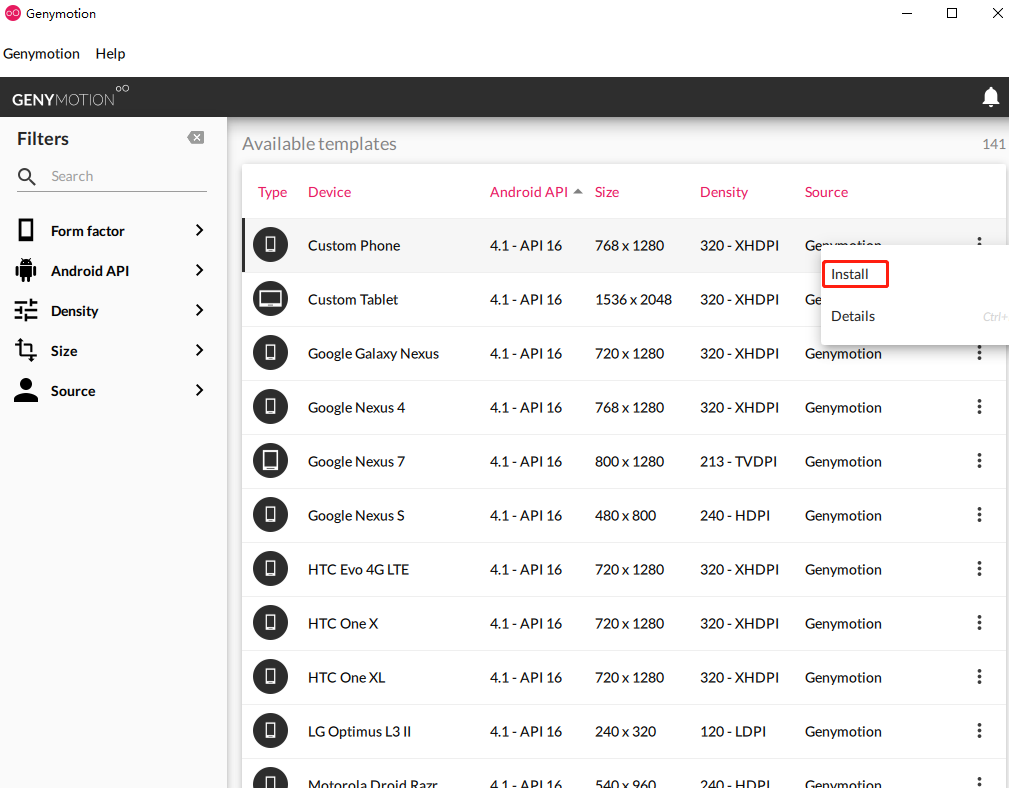The height and width of the screenshot is (788, 1009).
Task: Expand the Size filter chevron
Action: coord(199,350)
